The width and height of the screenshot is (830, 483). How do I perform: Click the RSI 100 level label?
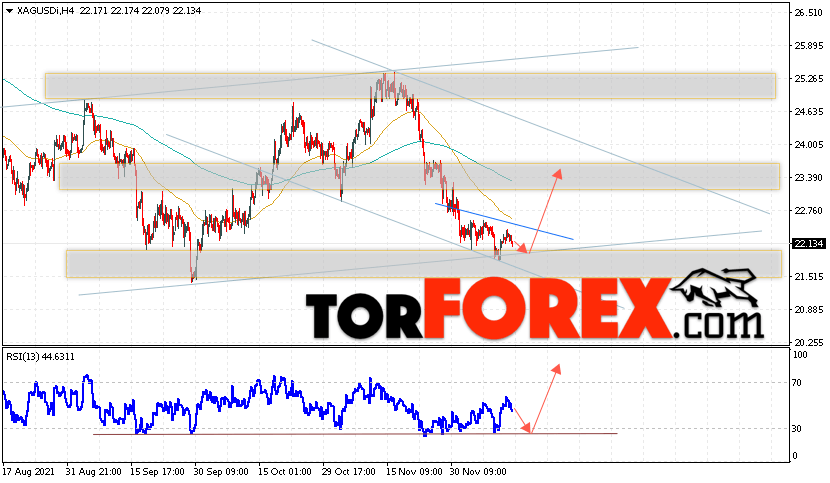click(800, 355)
